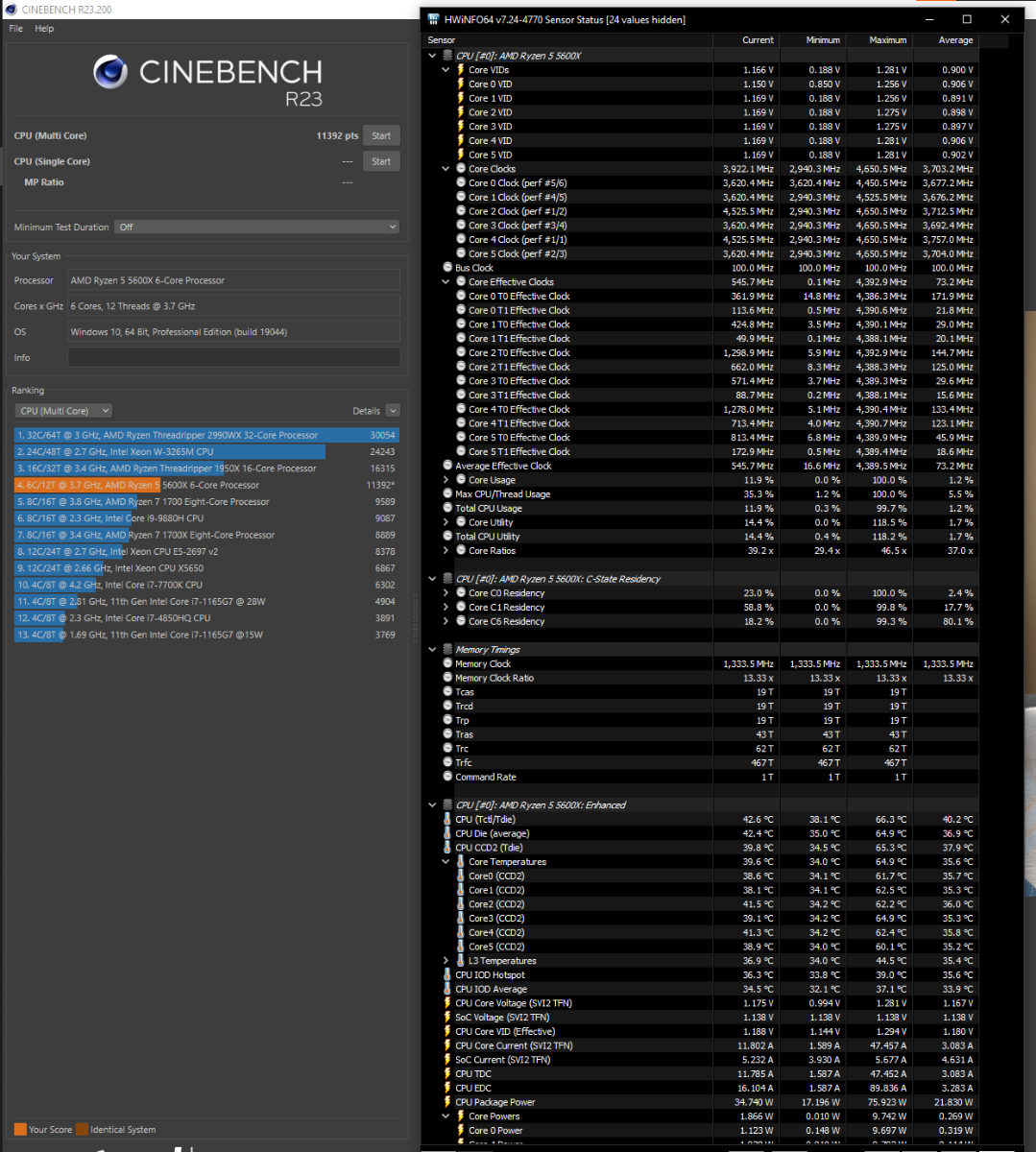Image resolution: width=1036 pixels, height=1152 pixels.
Task: Click the Info input field
Action: click(233, 357)
